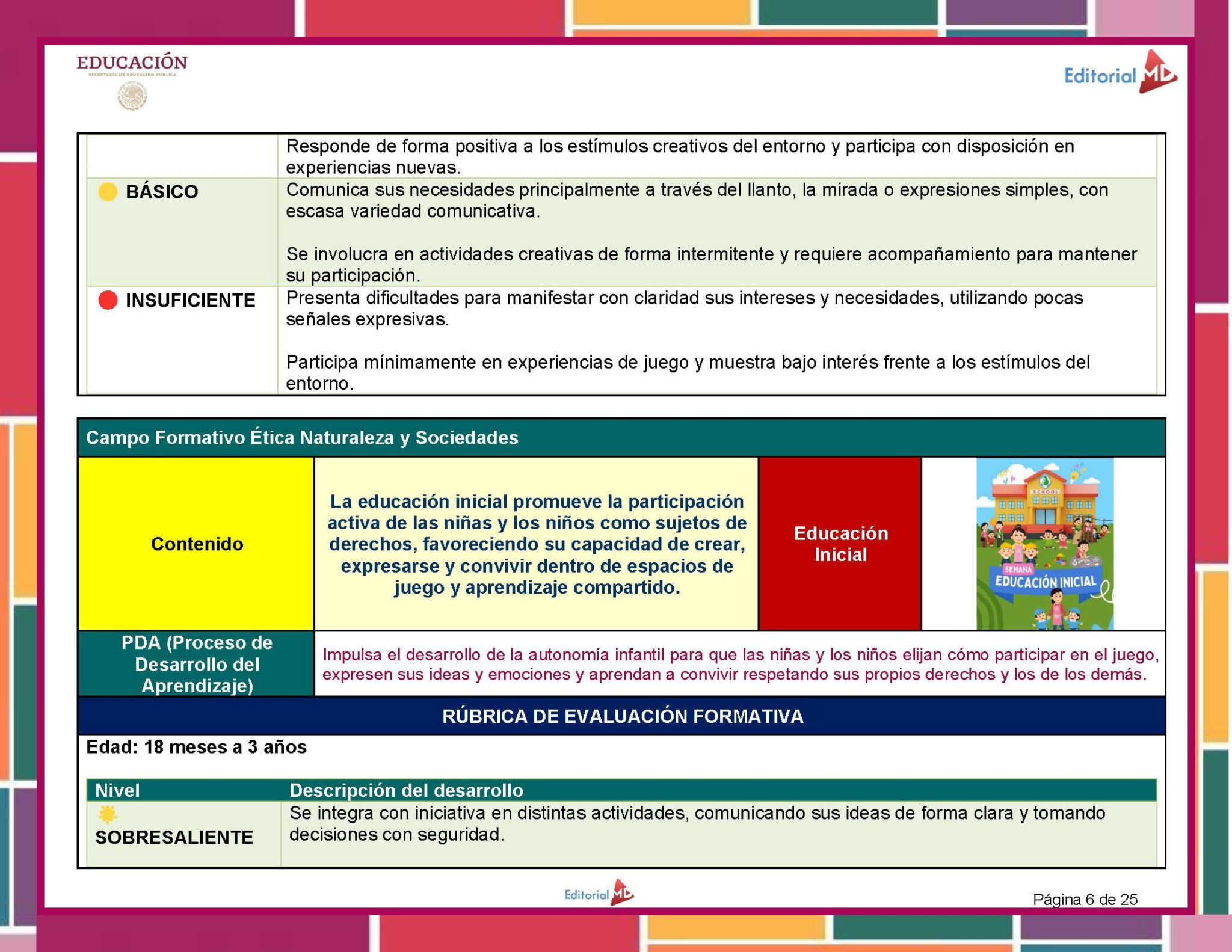The image size is (1232, 952).
Task: Click the Edad: 18 meses a 3 años text
Action: [196, 747]
